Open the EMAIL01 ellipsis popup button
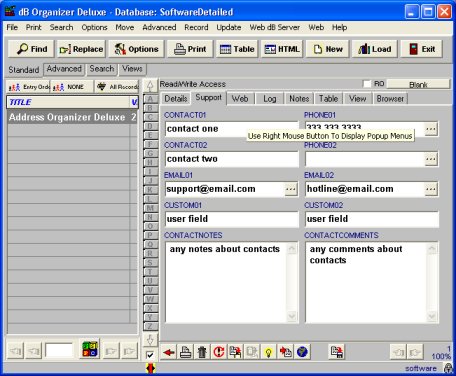 (291, 189)
